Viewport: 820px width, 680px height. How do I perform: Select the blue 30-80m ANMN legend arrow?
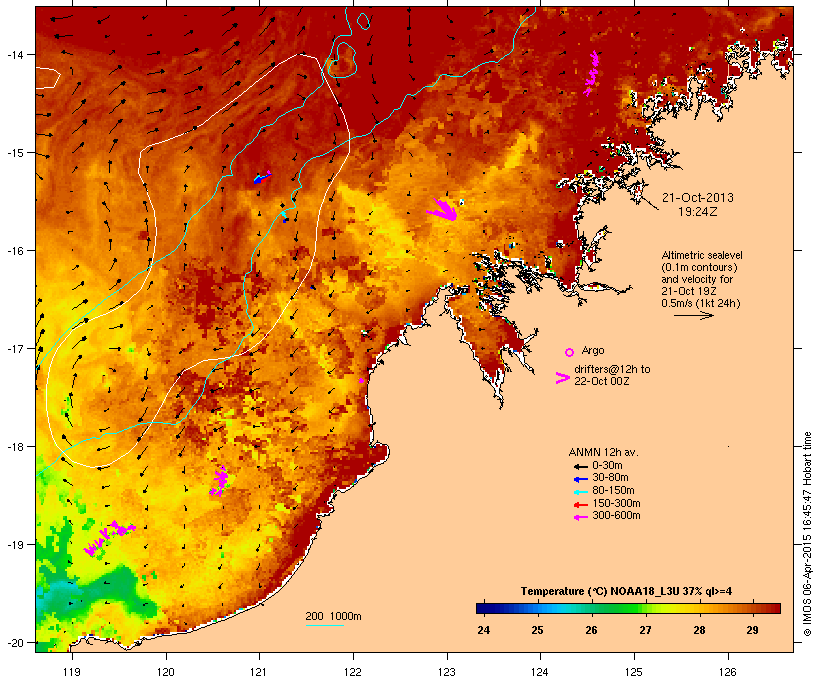[x=580, y=479]
